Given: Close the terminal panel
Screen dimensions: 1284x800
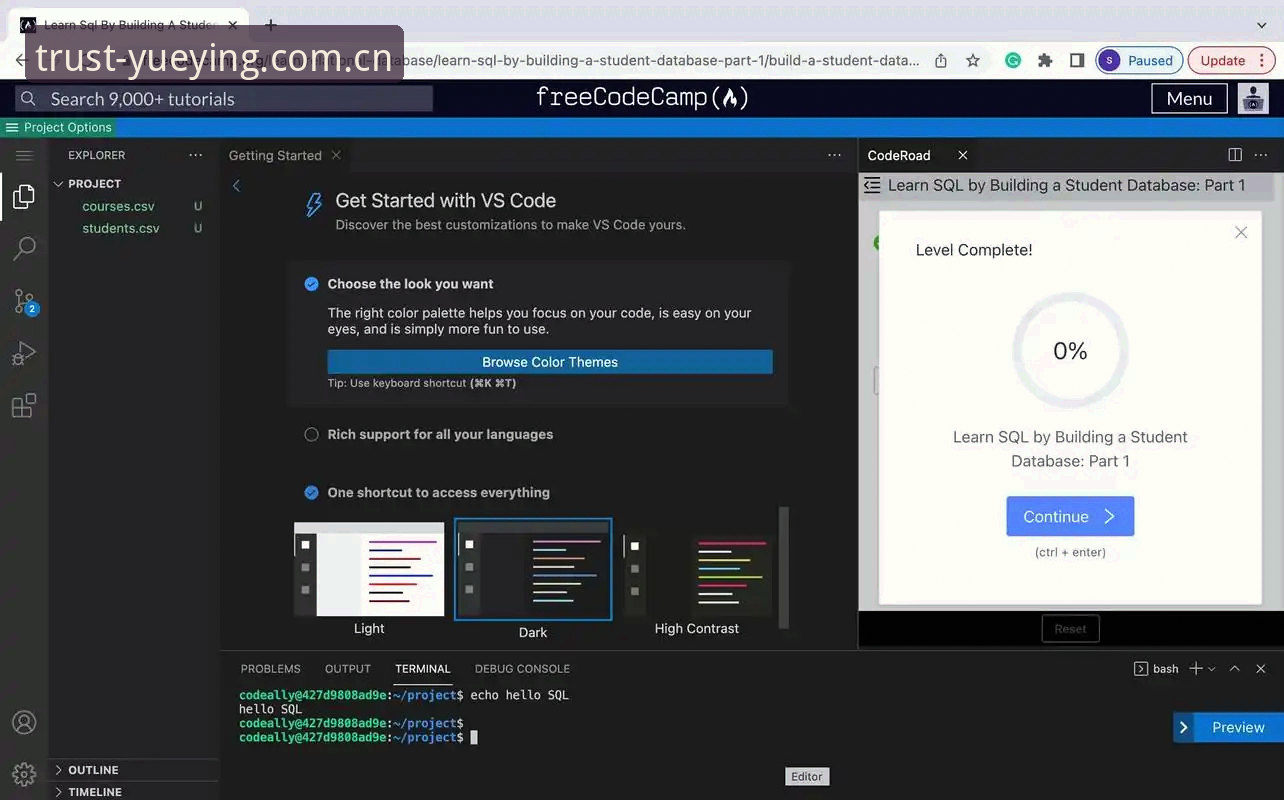Looking at the screenshot, I should (1261, 668).
